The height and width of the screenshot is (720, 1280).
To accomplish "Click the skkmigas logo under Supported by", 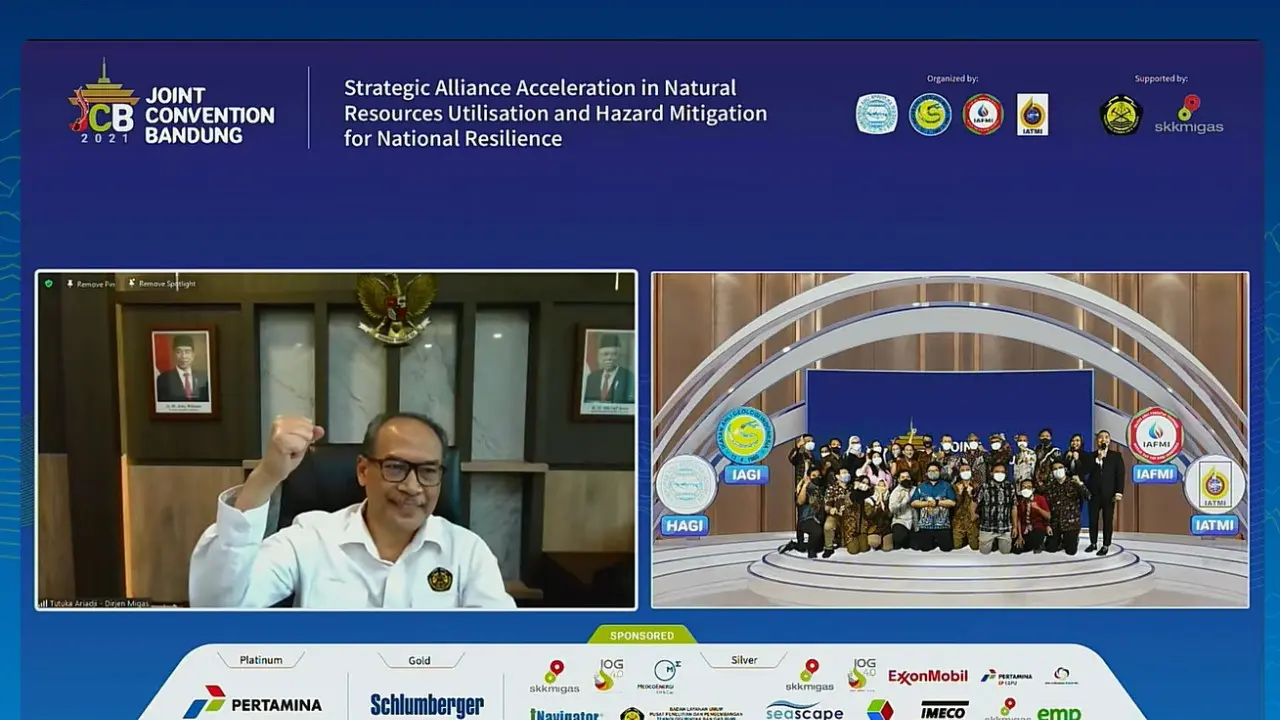I will (1189, 115).
